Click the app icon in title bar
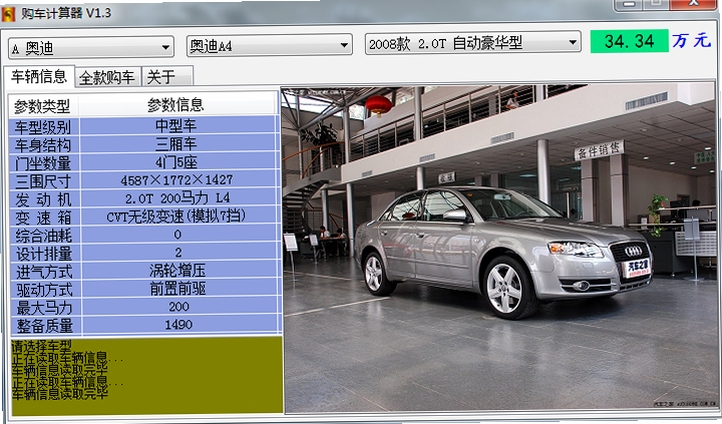Screen dimensions: 722x424 click(x=9, y=14)
